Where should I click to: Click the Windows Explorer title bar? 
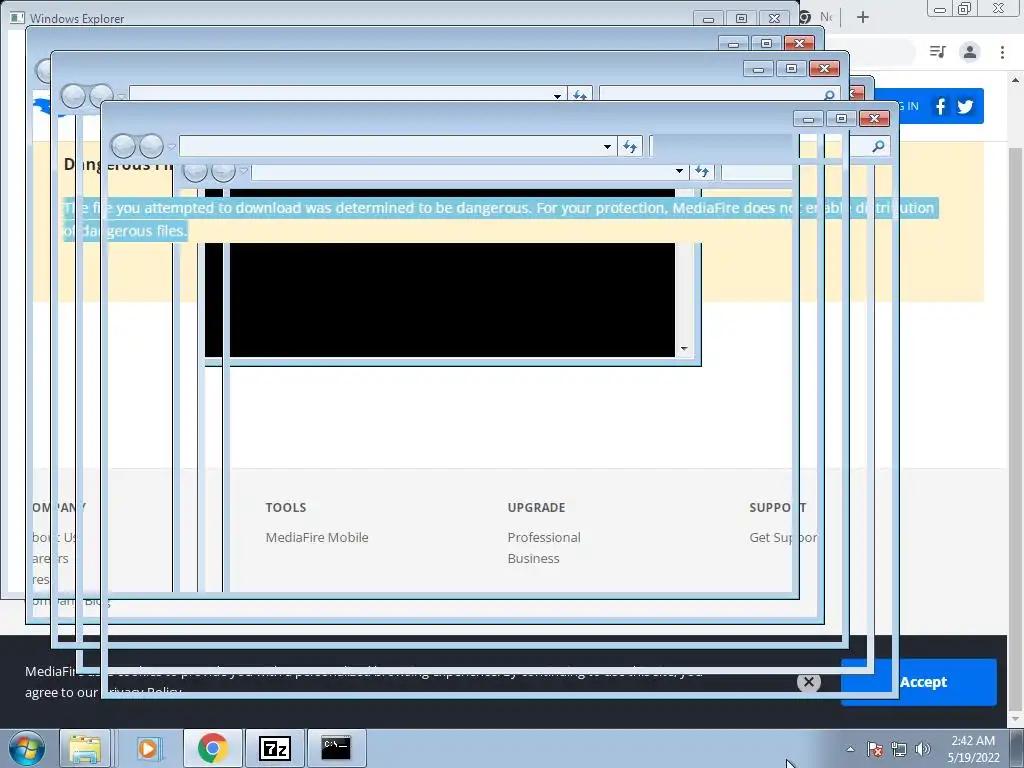coord(353,18)
